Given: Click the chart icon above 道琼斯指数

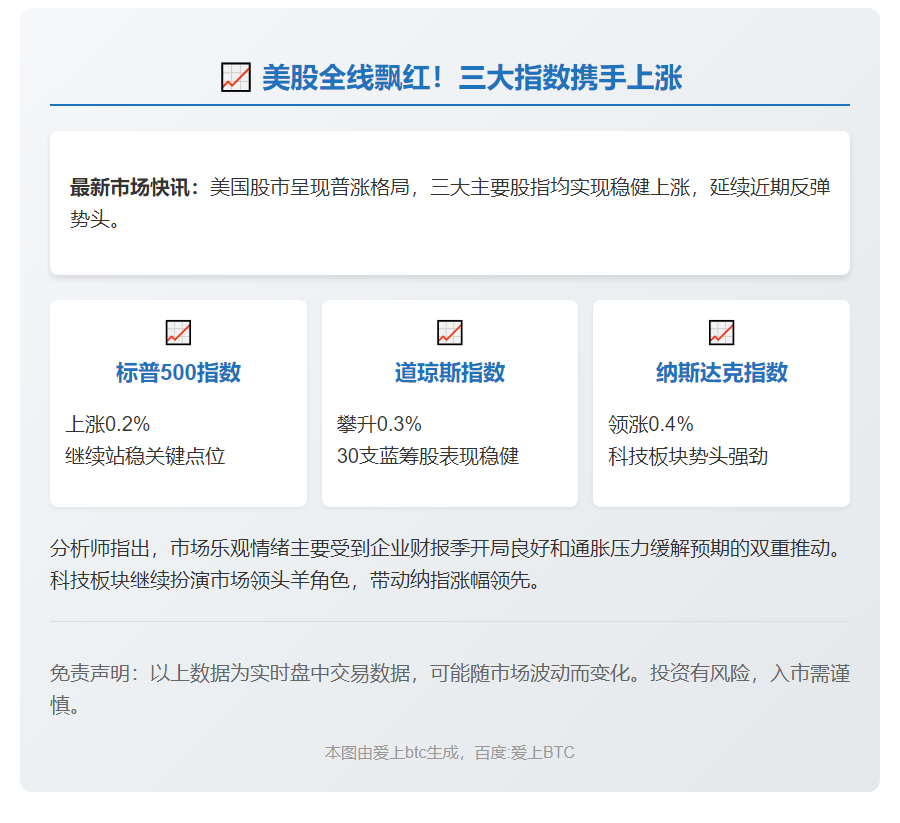Looking at the screenshot, I should click(449, 332).
